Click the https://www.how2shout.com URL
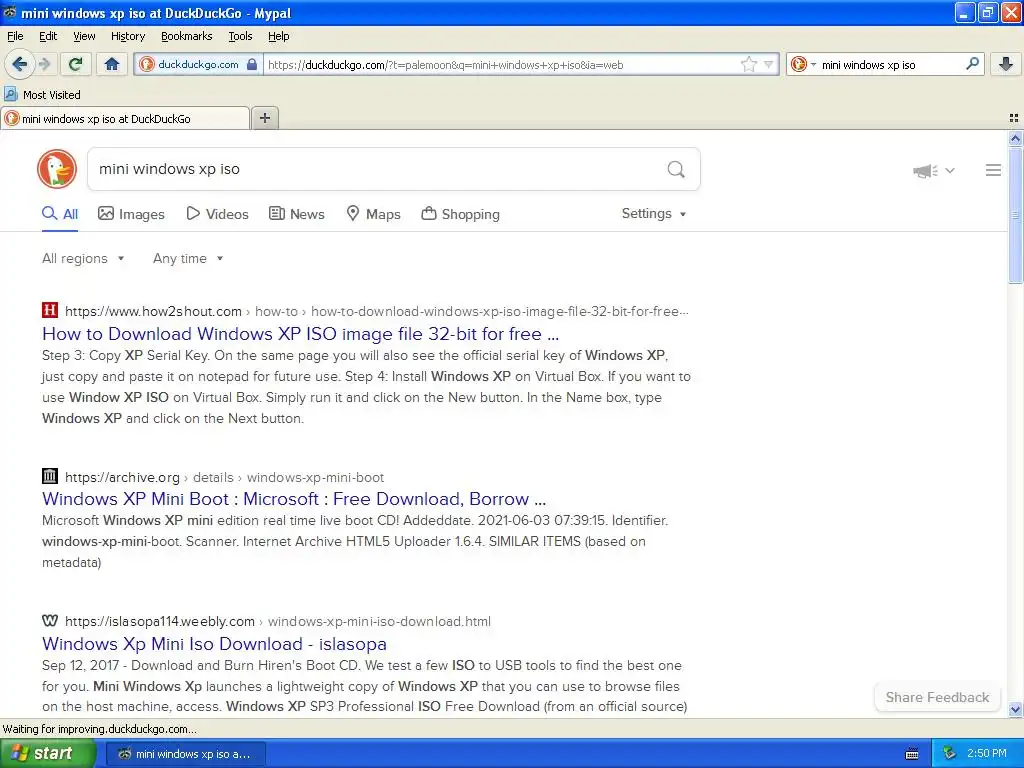Viewport: 1024px width, 768px height. [x=153, y=312]
